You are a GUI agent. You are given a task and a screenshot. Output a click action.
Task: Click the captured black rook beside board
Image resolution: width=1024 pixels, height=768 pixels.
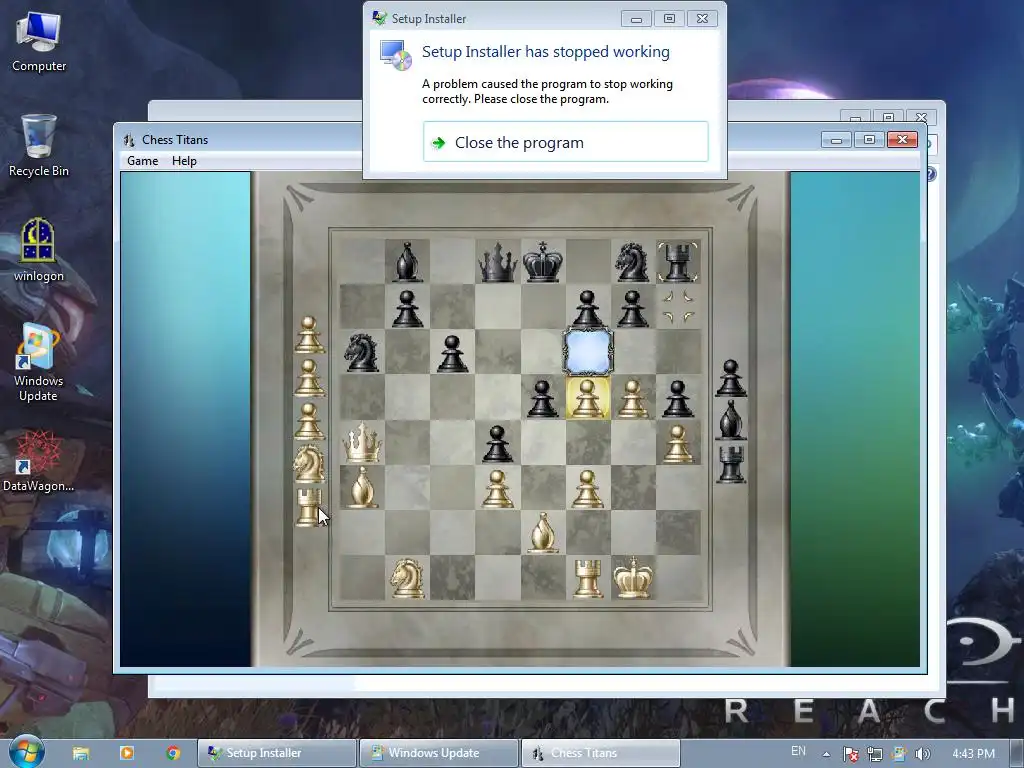(x=731, y=463)
